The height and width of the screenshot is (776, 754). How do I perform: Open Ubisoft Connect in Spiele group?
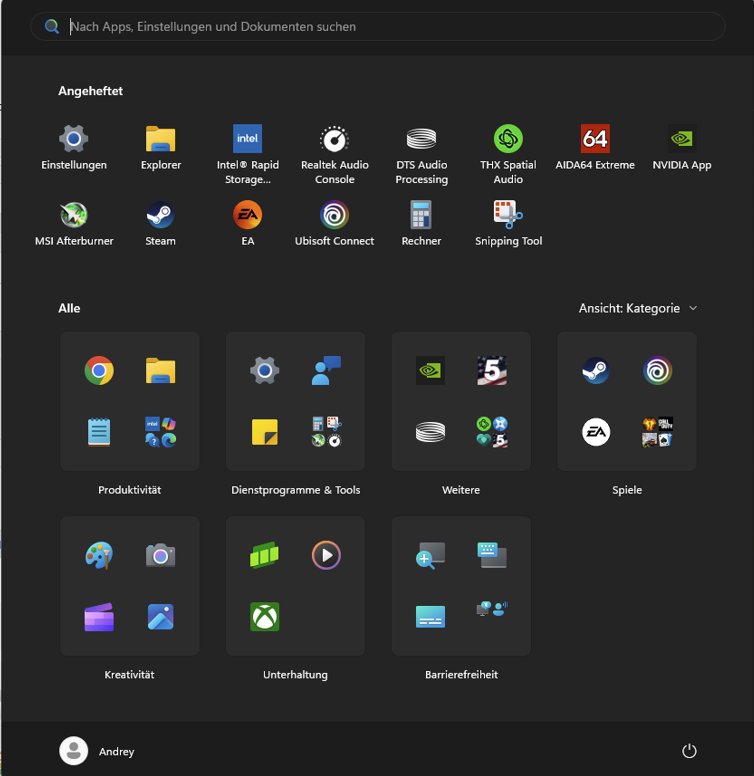658,370
